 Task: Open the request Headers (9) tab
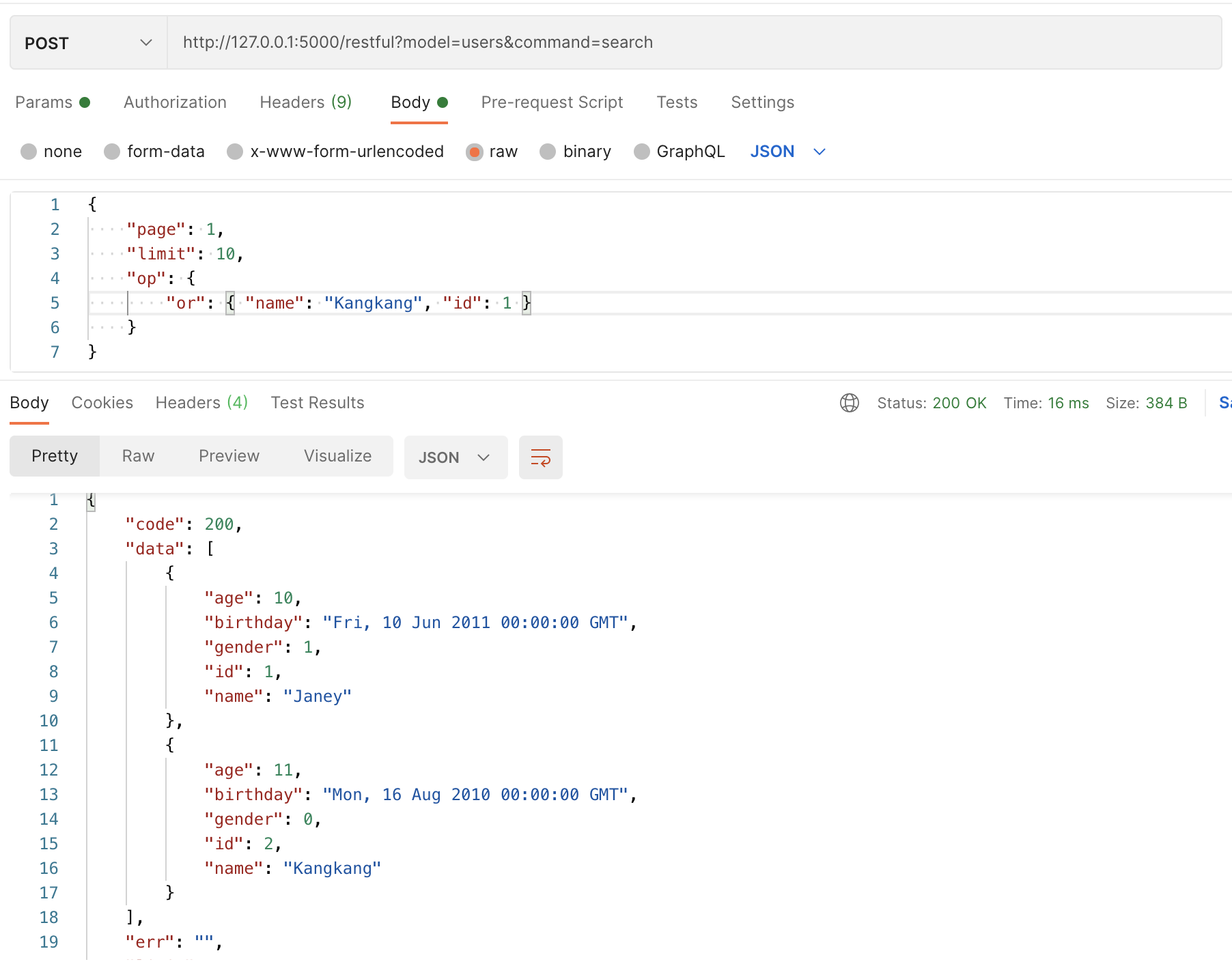tap(305, 102)
